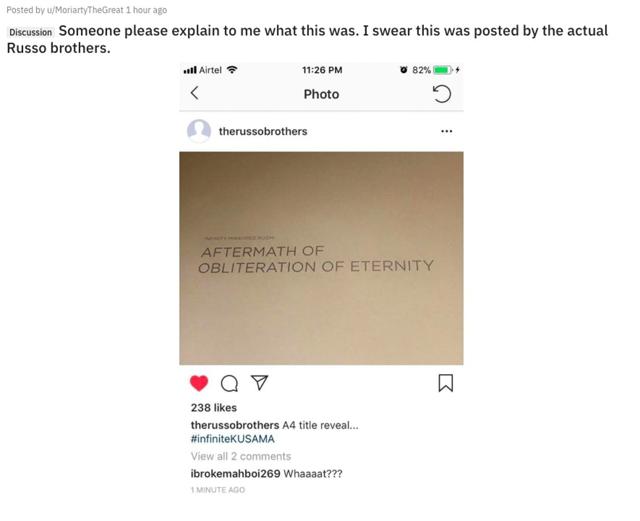Click the refresh icon in Photo header
The image size is (640, 521).
[x=442, y=94]
